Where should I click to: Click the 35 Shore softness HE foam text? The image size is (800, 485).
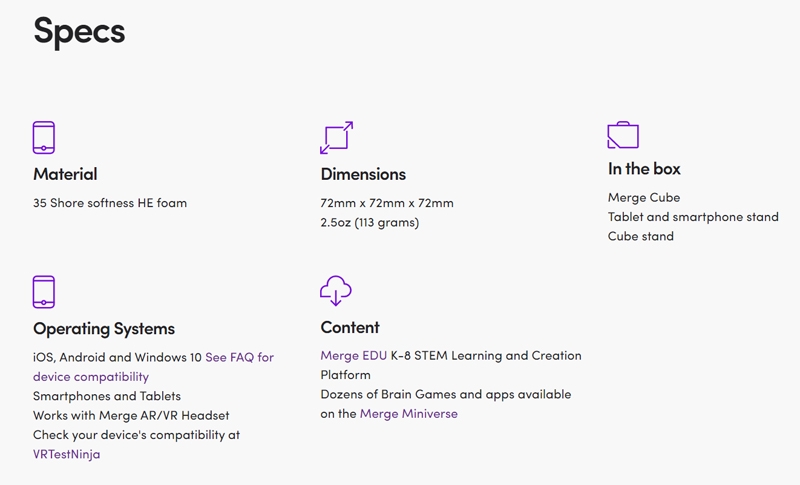pyautogui.click(x=110, y=203)
